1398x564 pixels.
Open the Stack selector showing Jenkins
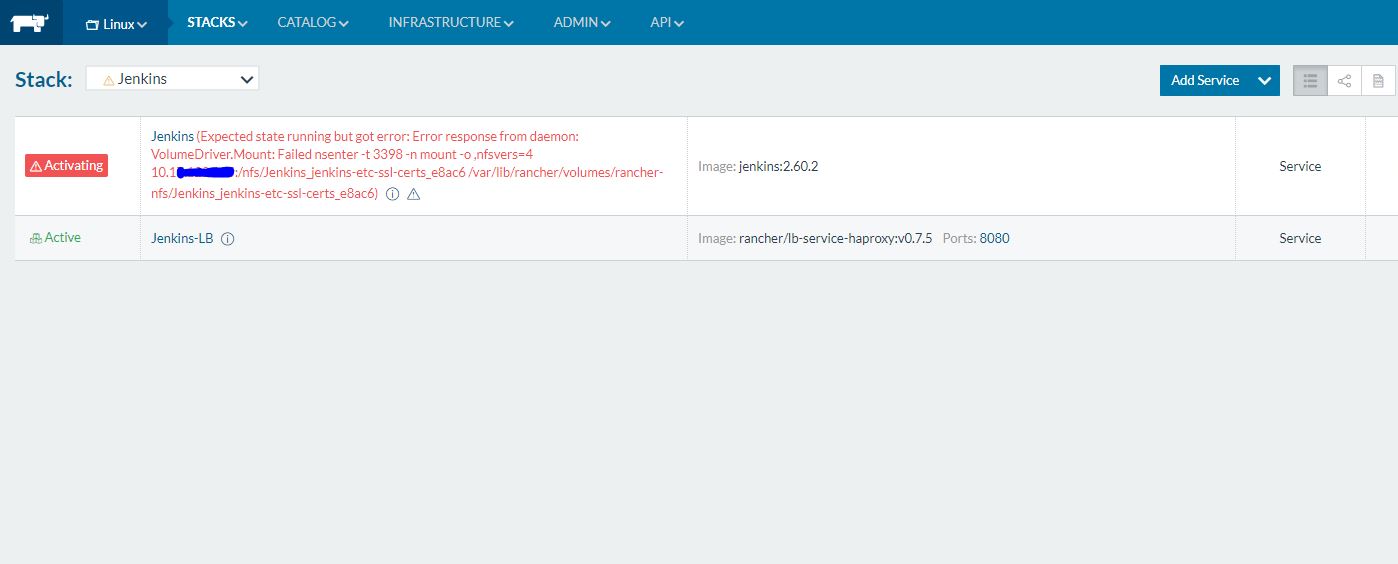pyautogui.click(x=172, y=79)
